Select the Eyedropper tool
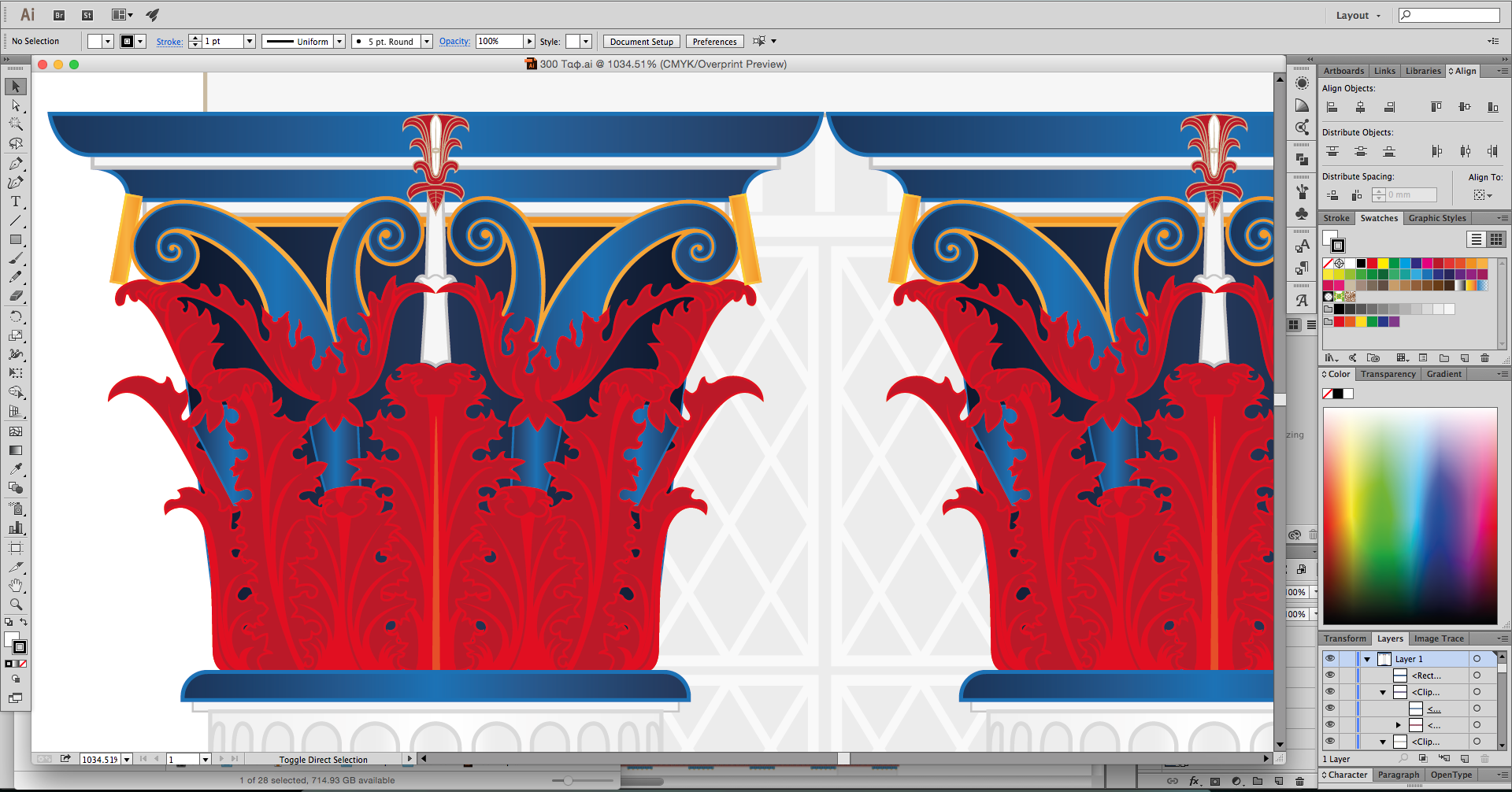This screenshot has width=1512, height=792. point(16,469)
